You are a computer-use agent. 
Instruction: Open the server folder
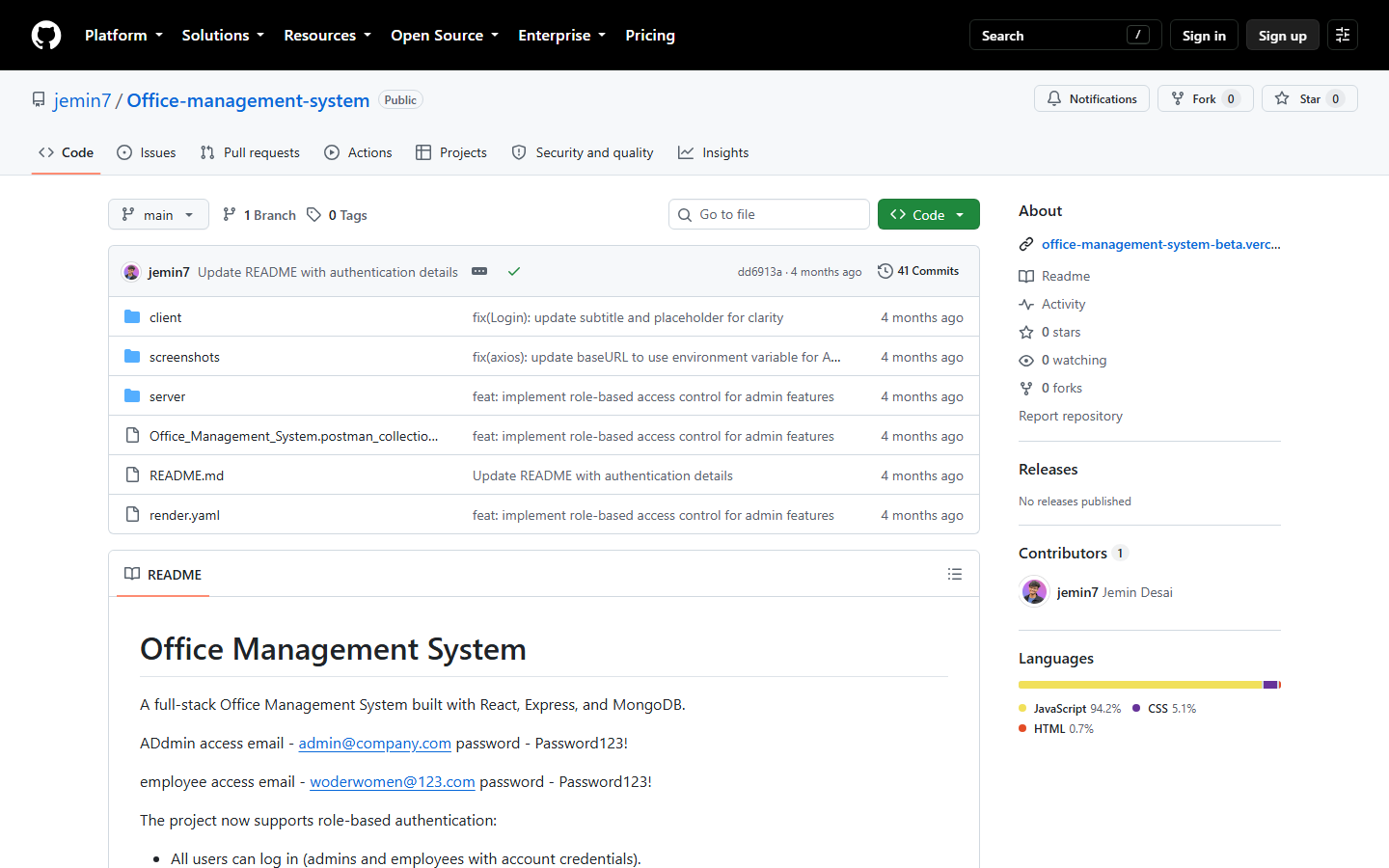click(167, 396)
